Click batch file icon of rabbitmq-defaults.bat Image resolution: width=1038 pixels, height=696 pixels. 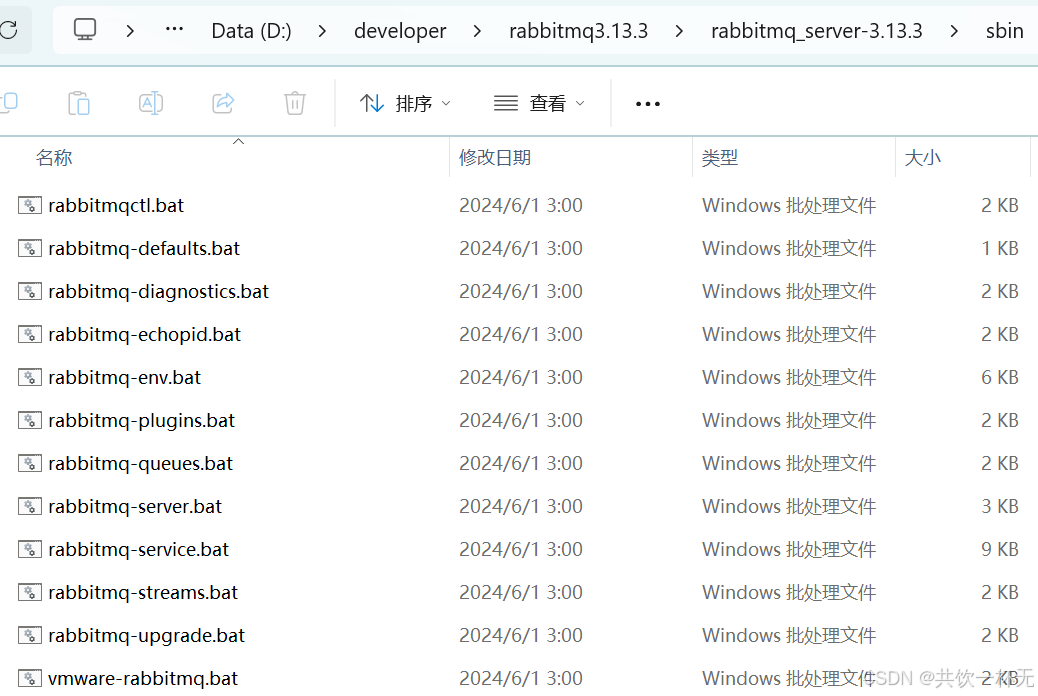pyautogui.click(x=30, y=248)
